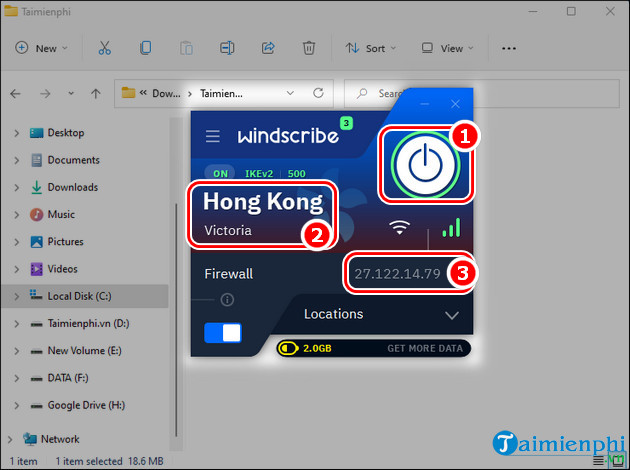Click the Paste icon in Explorer toolbar

[186, 48]
